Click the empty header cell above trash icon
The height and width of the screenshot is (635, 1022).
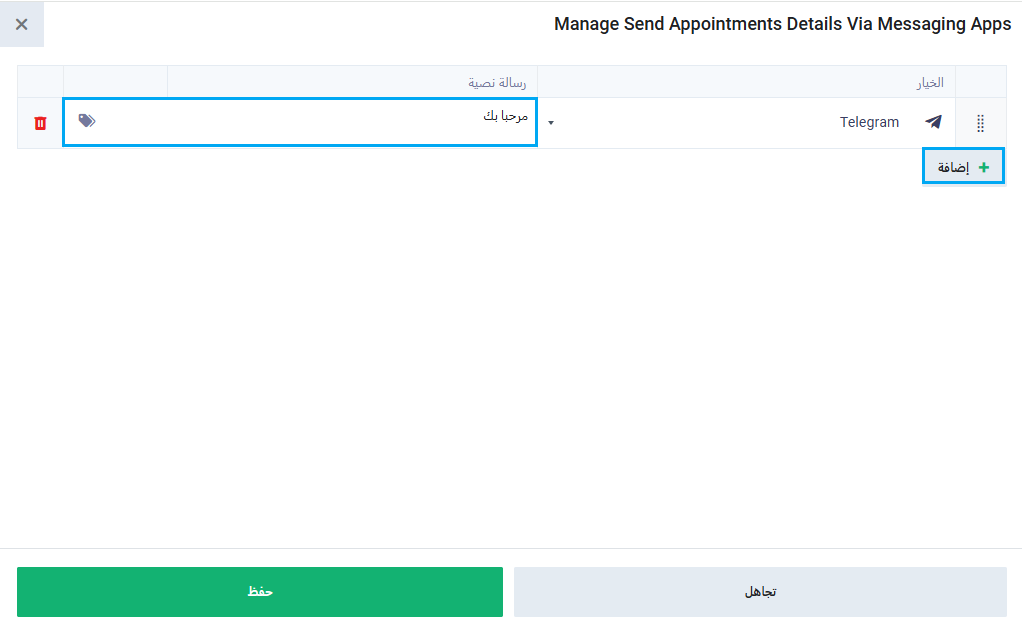click(x=40, y=82)
